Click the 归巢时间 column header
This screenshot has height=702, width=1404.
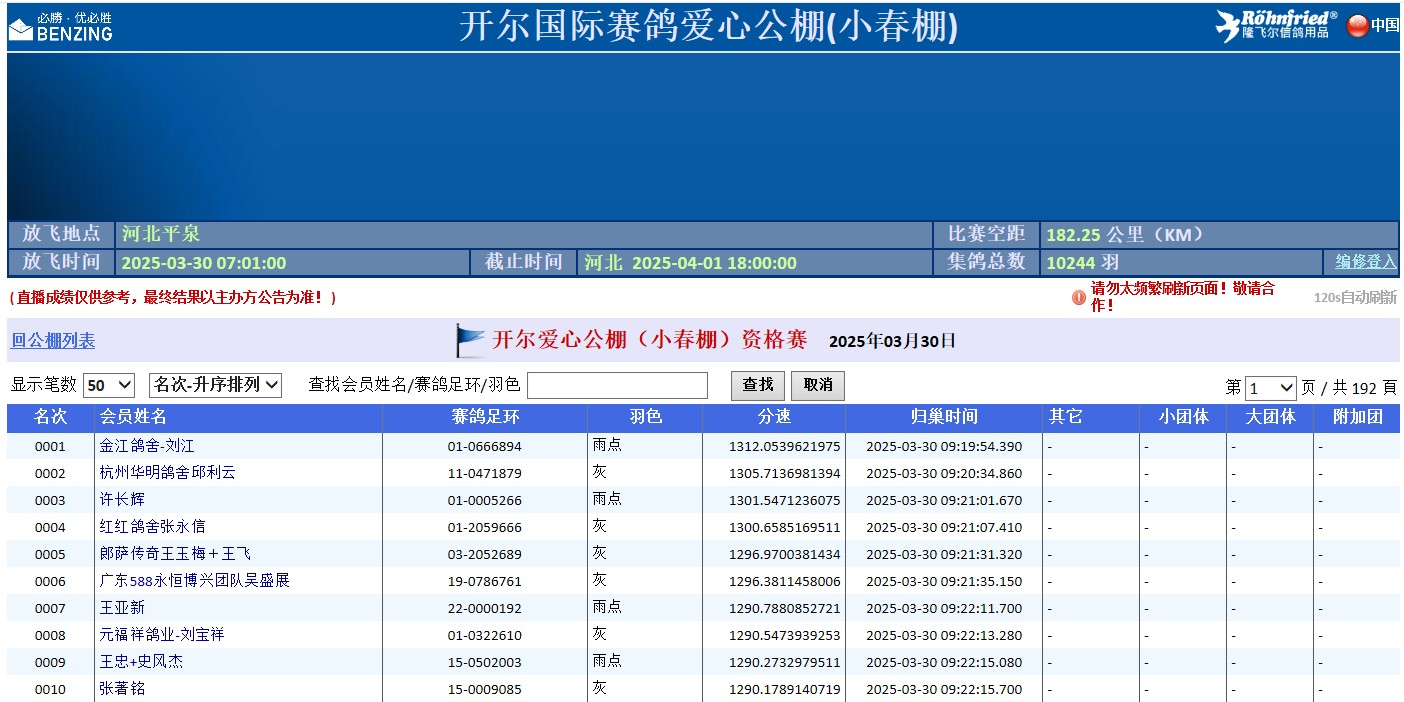click(943, 417)
